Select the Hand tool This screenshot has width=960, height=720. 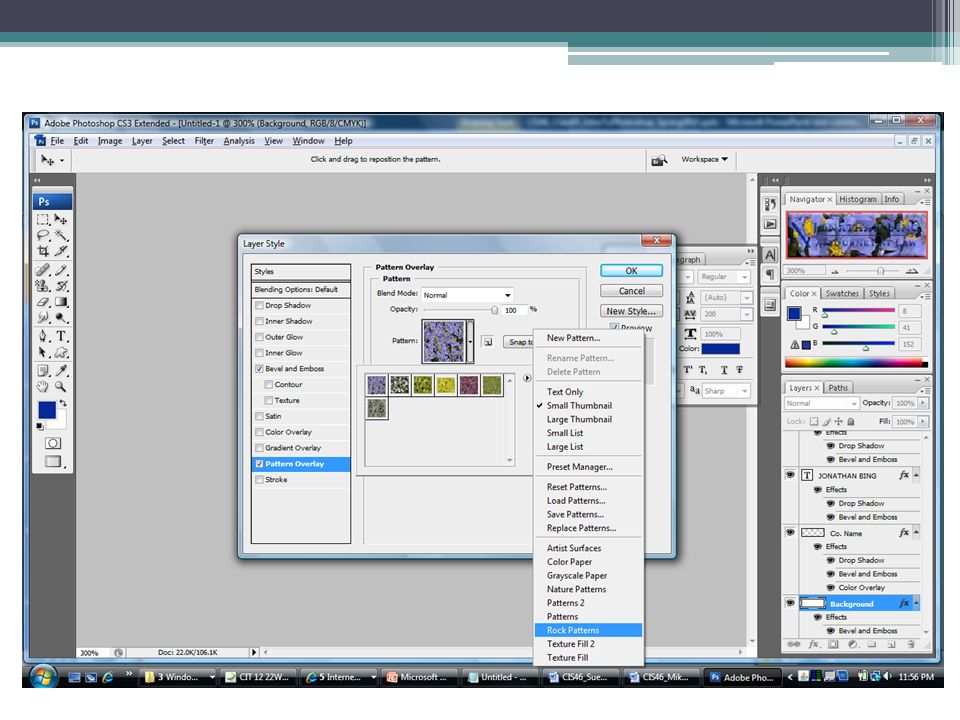click(x=43, y=386)
